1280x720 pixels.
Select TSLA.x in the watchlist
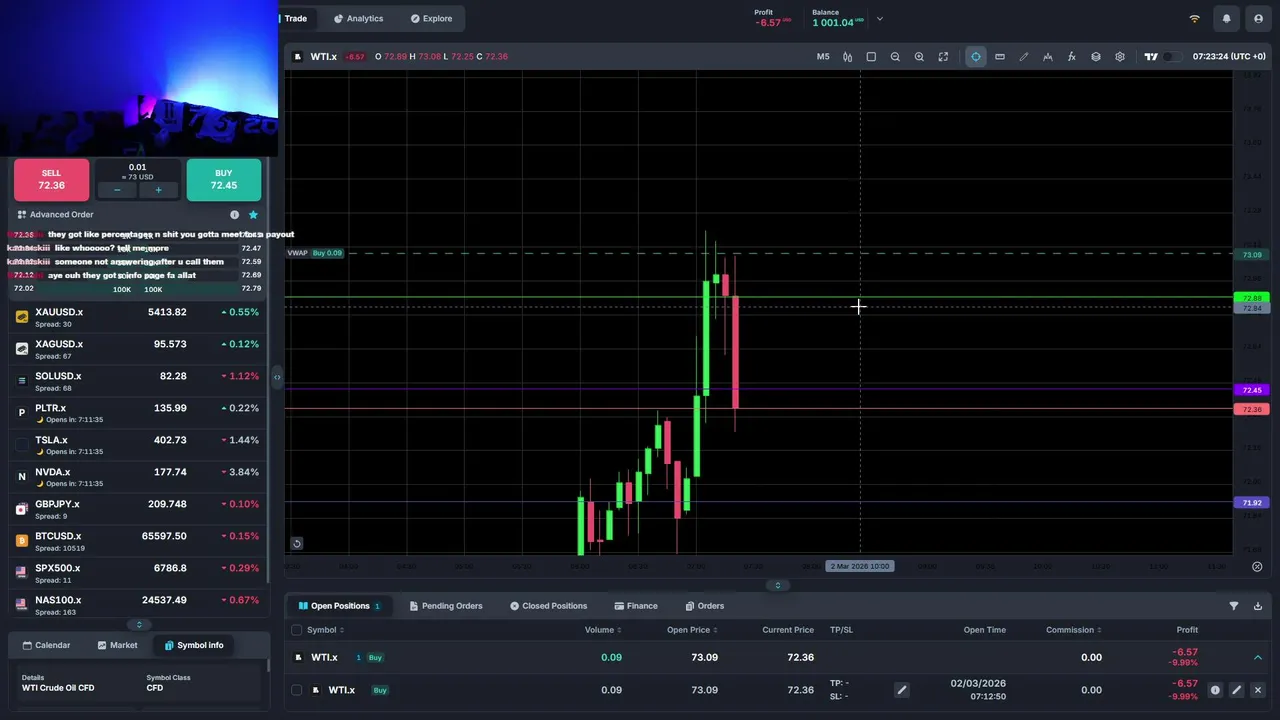point(138,445)
